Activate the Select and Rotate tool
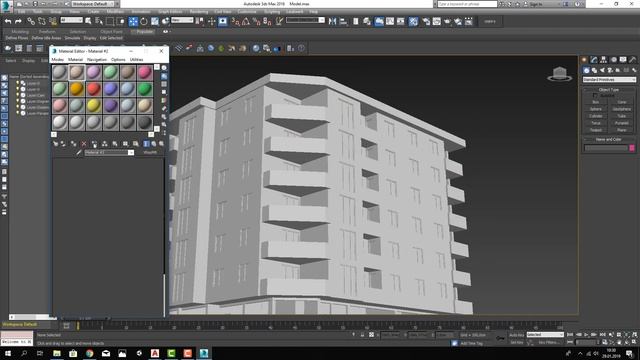The height and width of the screenshot is (360, 640). [x=144, y=21]
